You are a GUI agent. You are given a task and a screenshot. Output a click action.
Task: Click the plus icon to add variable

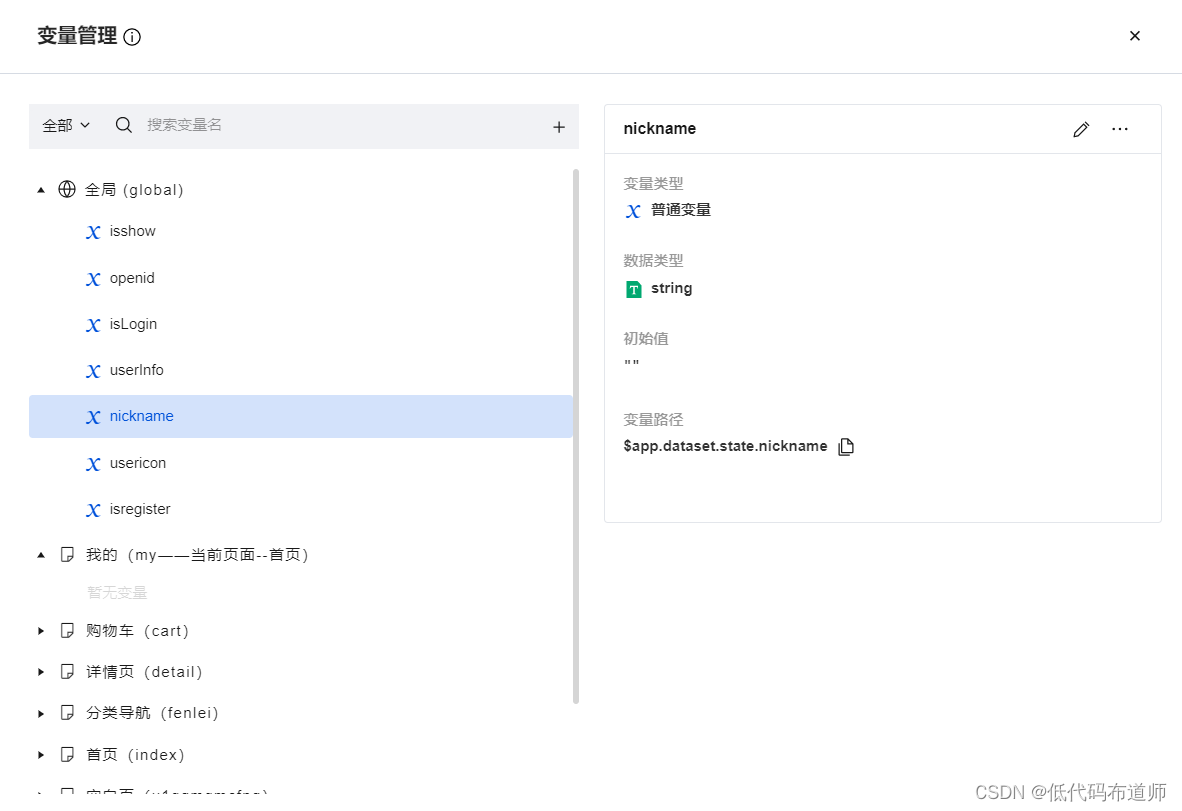559,127
